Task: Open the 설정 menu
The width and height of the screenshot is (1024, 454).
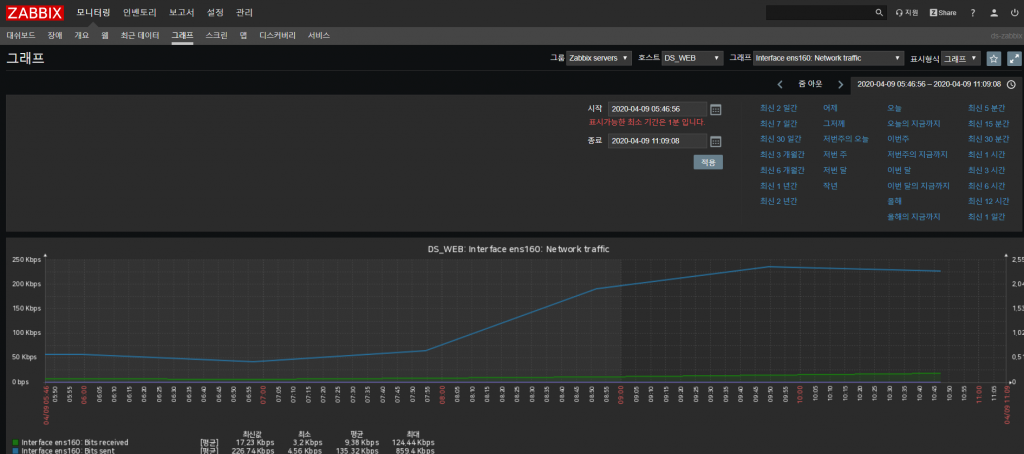Action: click(214, 12)
